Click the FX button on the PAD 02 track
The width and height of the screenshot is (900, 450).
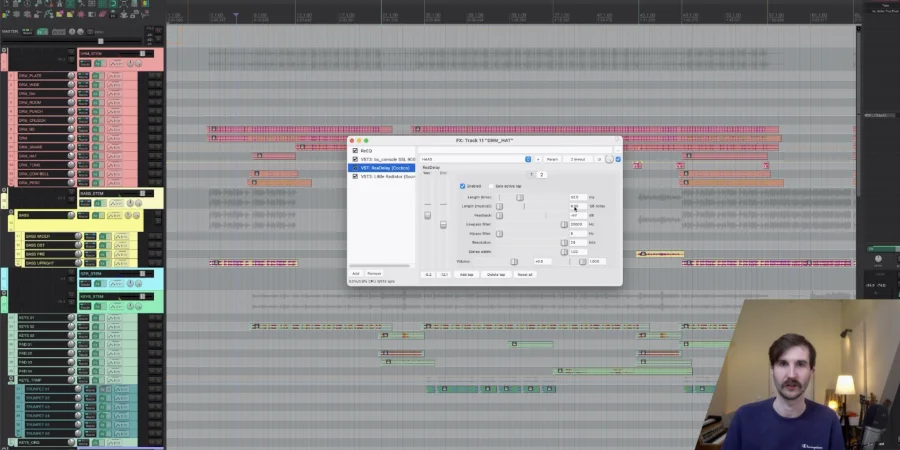(x=95, y=353)
